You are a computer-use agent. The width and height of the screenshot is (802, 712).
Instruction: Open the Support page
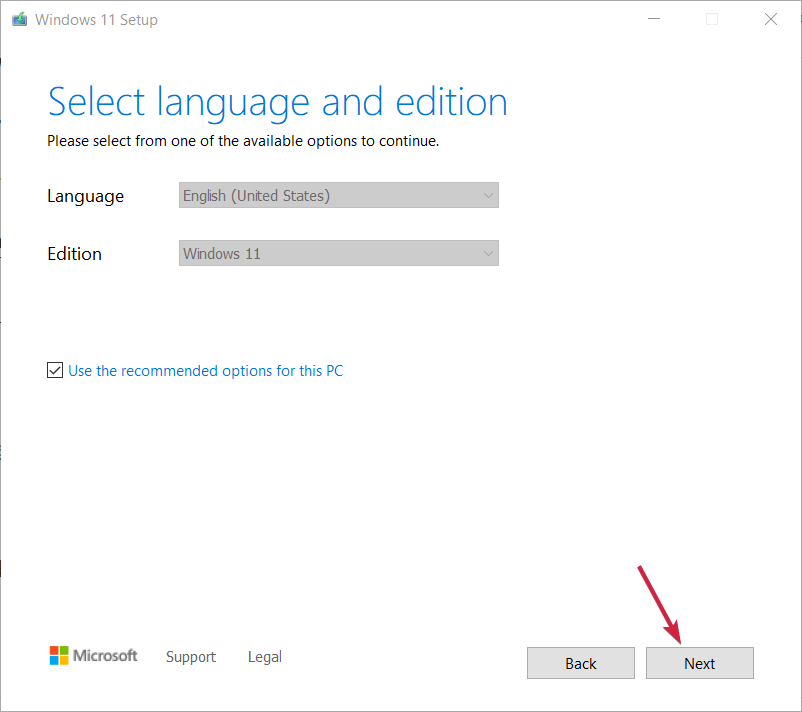pyautogui.click(x=190, y=657)
